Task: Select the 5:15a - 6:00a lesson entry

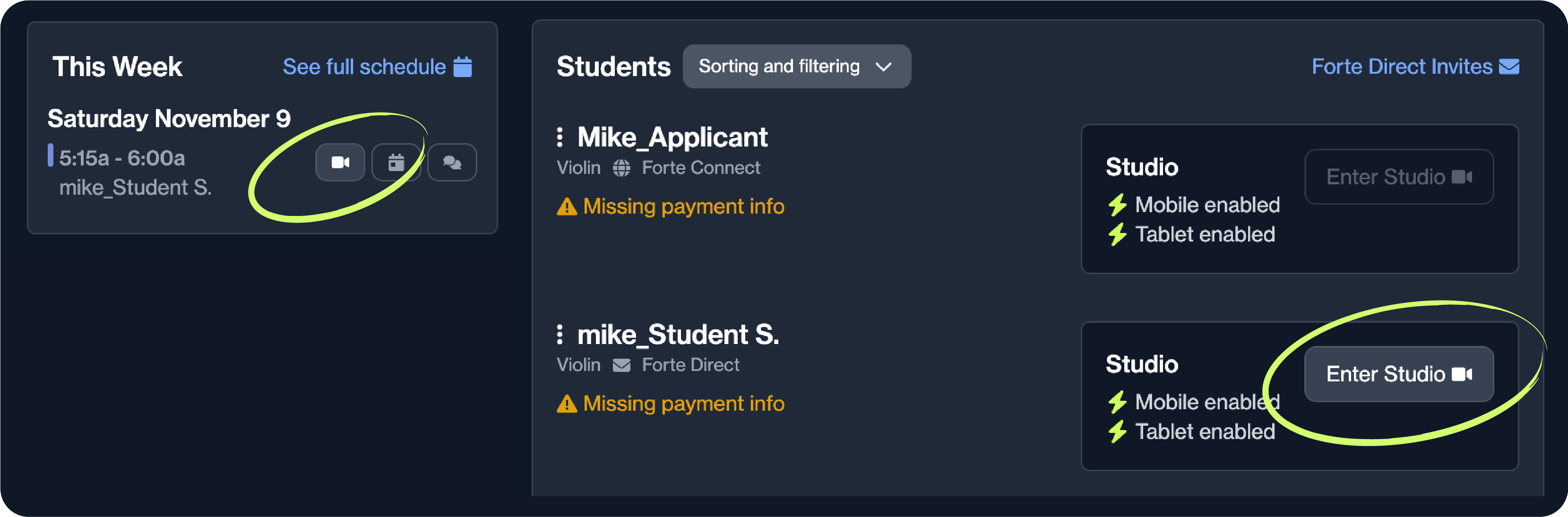Action: tap(122, 158)
